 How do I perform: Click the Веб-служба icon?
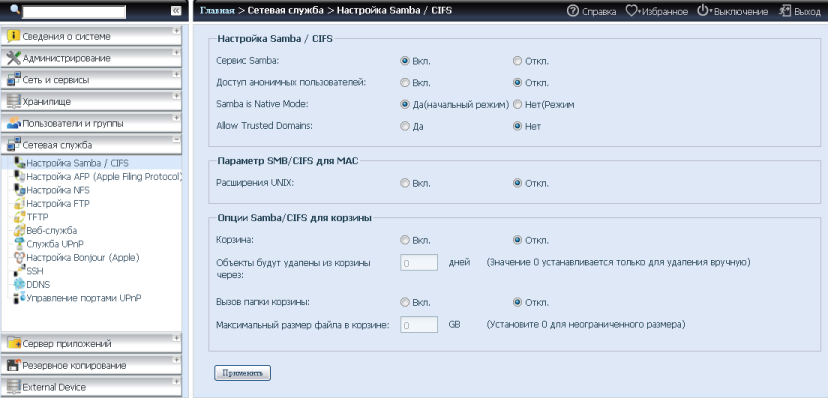pyautogui.click(x=20, y=231)
